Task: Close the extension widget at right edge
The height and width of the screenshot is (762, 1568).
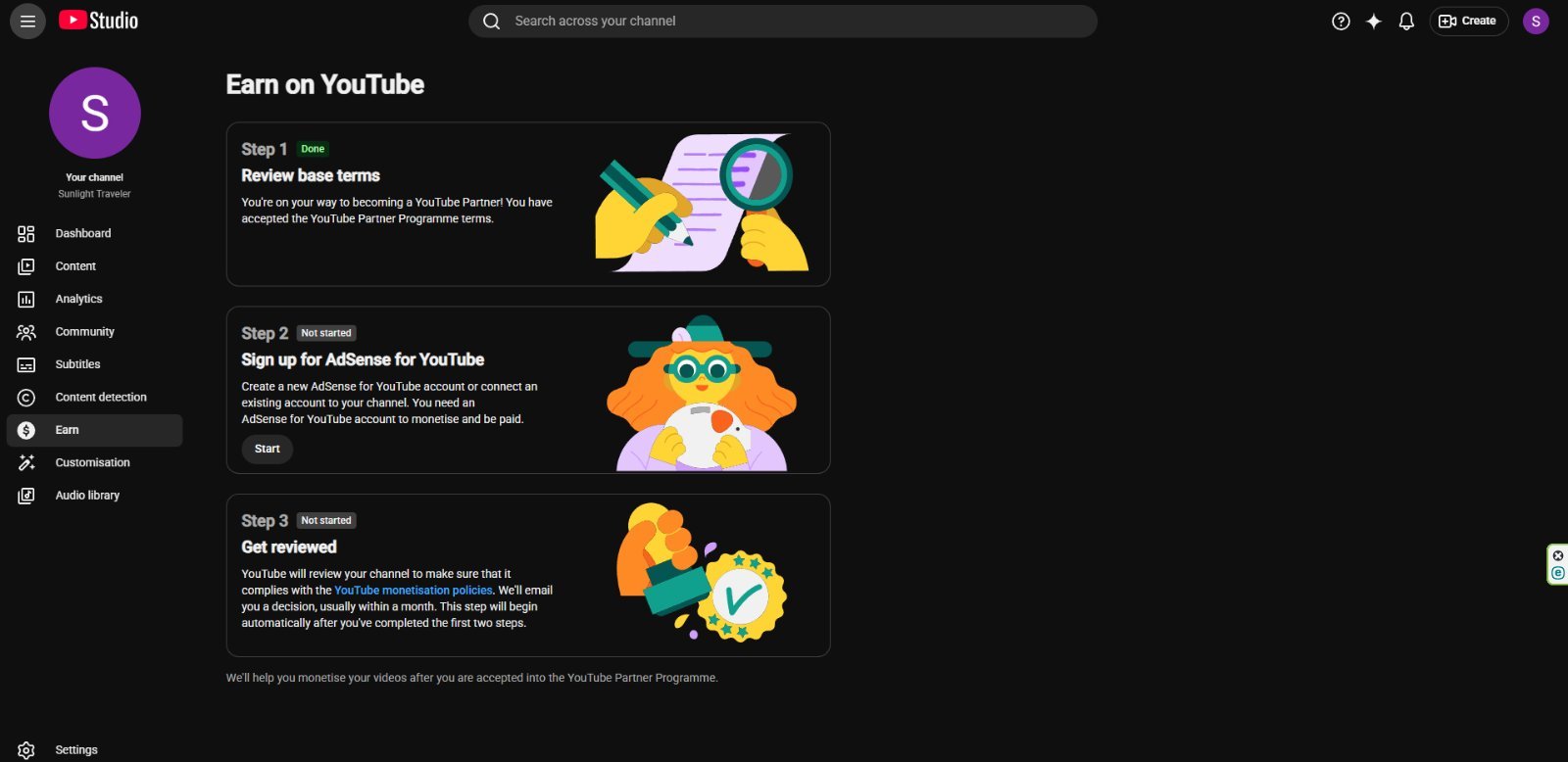Action: (1558, 555)
